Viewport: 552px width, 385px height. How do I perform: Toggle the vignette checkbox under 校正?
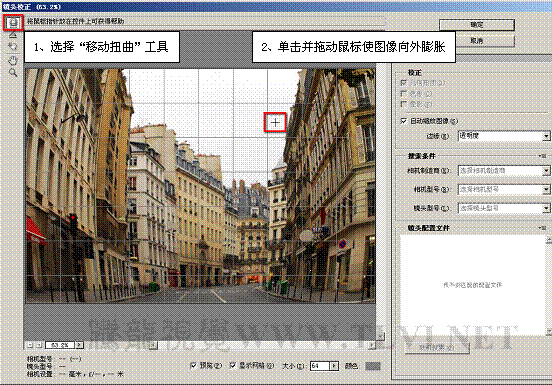[404, 104]
